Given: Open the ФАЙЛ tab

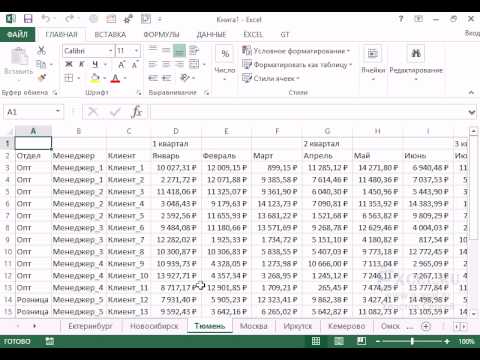Looking at the screenshot, I should tap(17, 35).
